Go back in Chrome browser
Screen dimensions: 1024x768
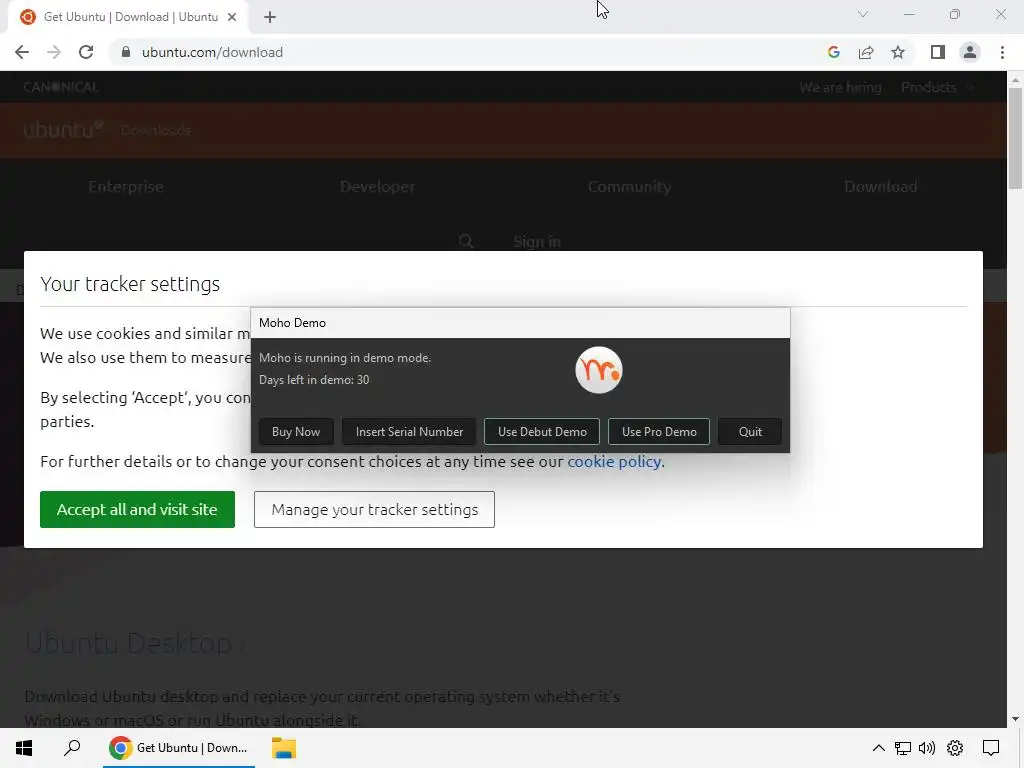pos(22,52)
